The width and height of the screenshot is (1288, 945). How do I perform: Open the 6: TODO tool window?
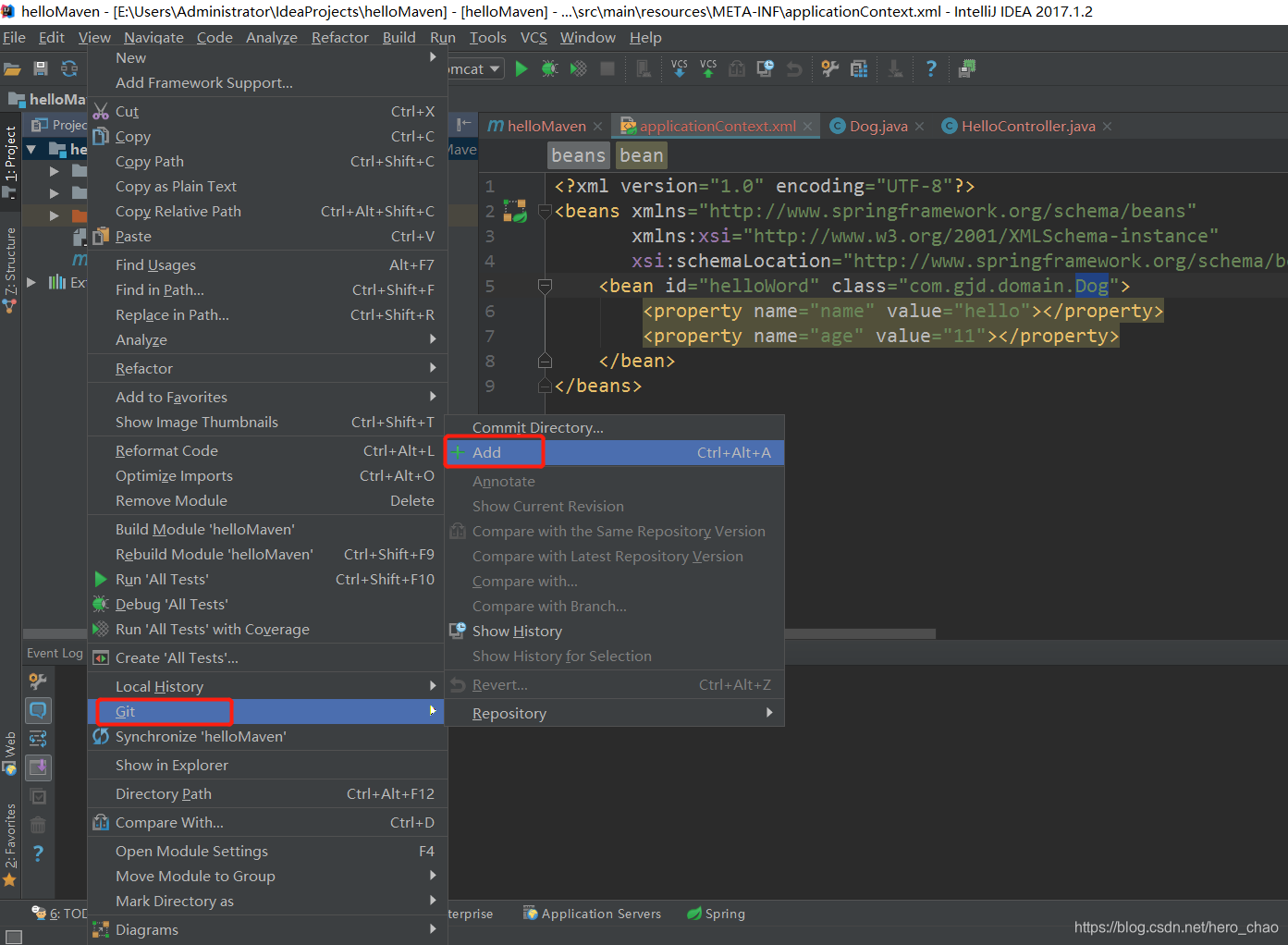pyautogui.click(x=59, y=914)
